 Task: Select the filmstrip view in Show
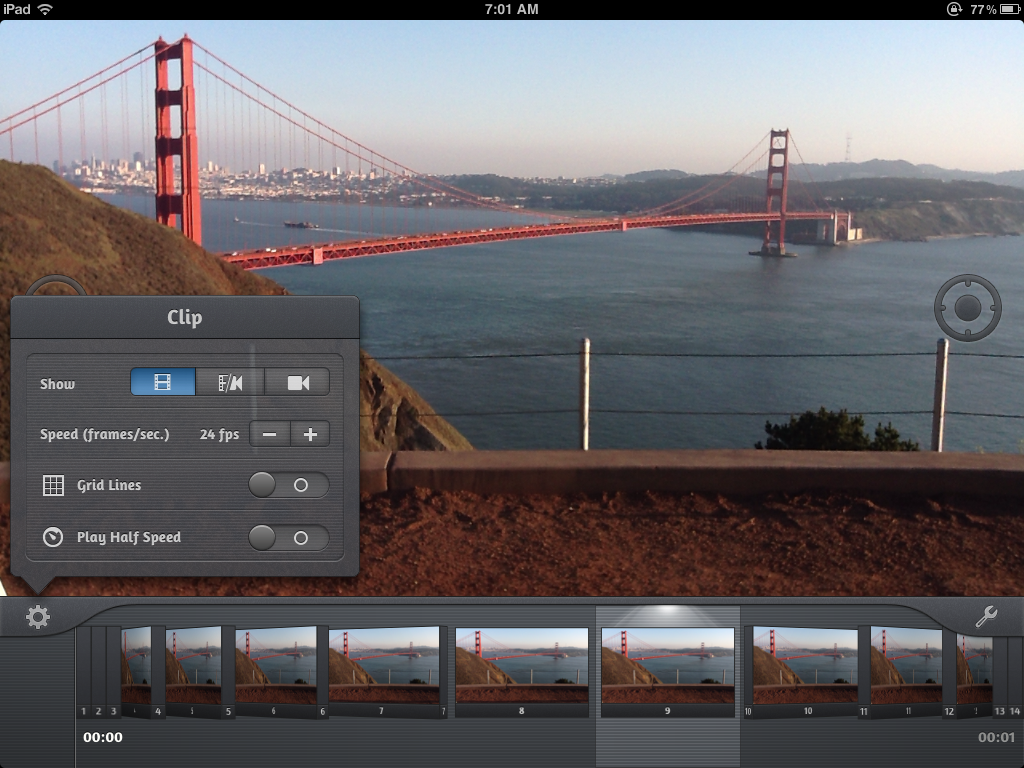point(163,382)
